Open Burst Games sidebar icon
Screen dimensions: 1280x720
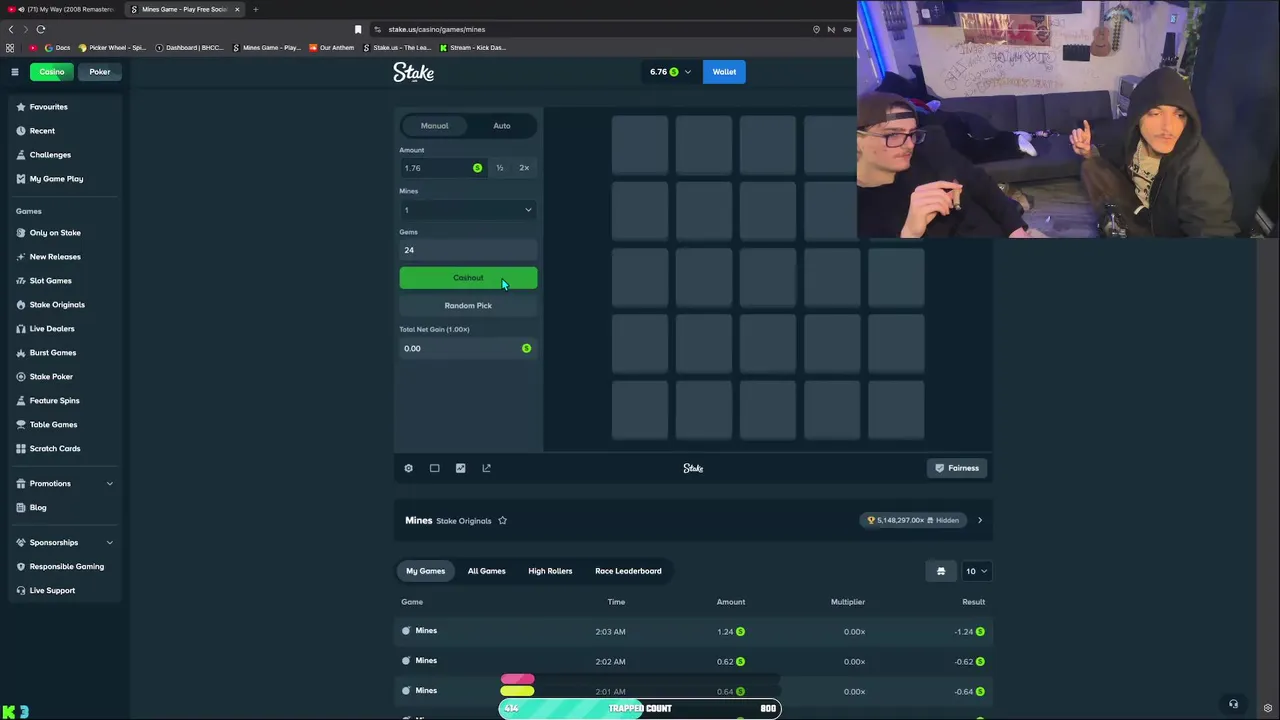tap(21, 353)
